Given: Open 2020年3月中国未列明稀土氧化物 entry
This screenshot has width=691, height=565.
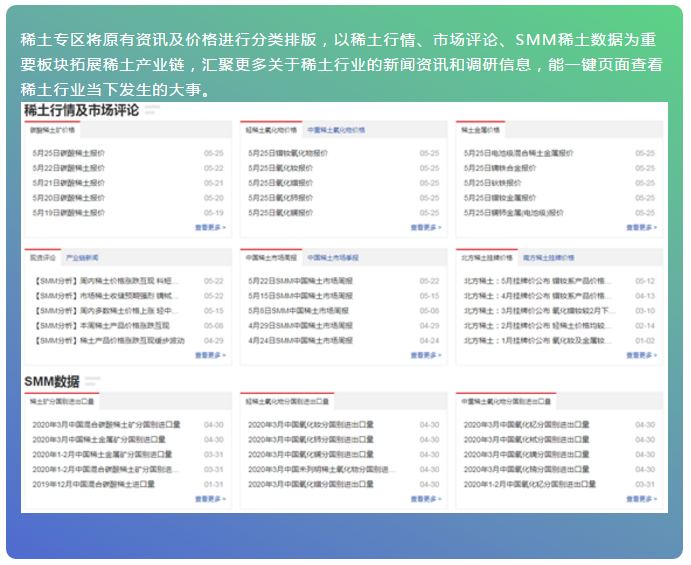Looking at the screenshot, I should click(321, 469).
